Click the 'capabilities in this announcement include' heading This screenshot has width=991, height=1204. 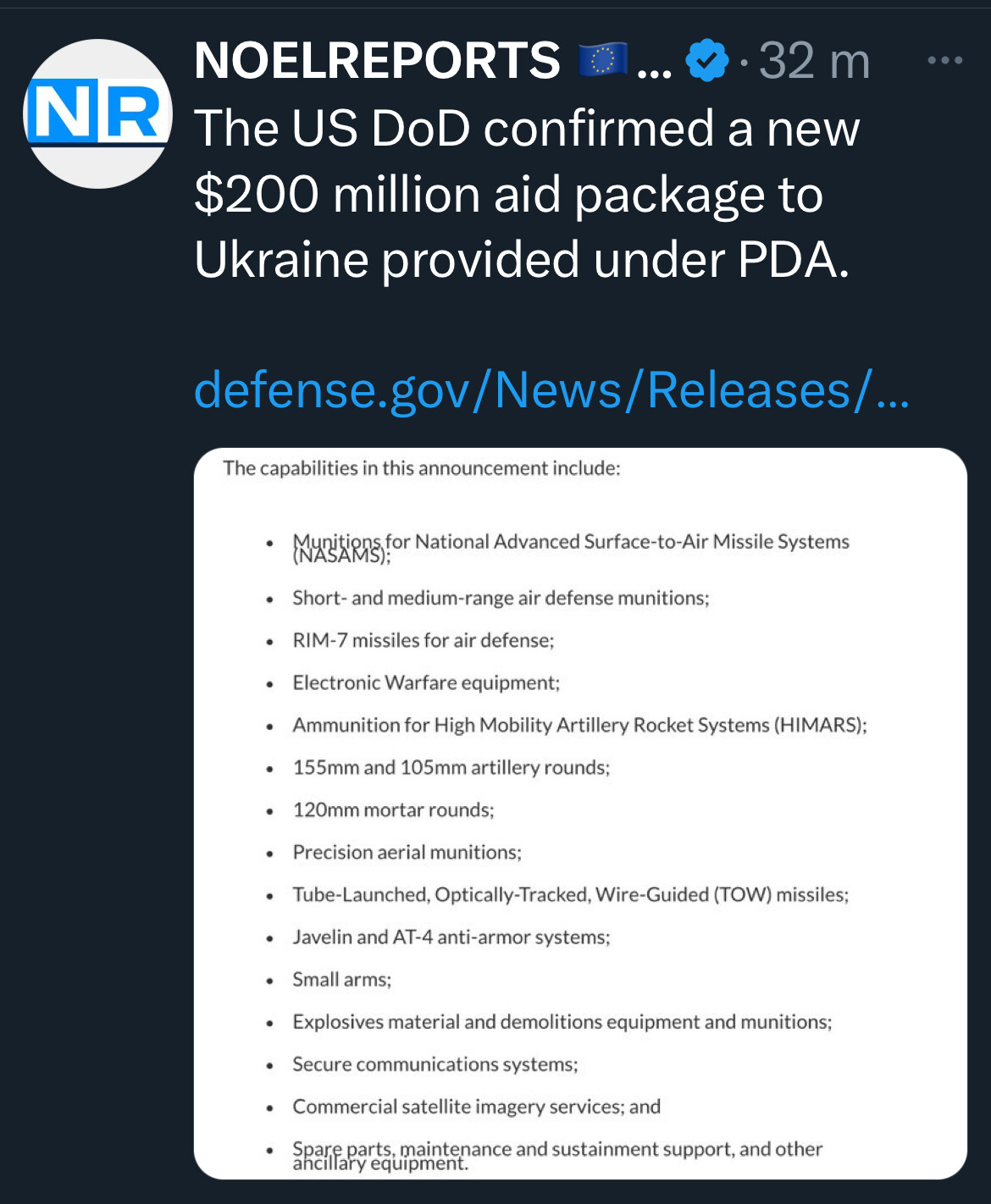422,468
